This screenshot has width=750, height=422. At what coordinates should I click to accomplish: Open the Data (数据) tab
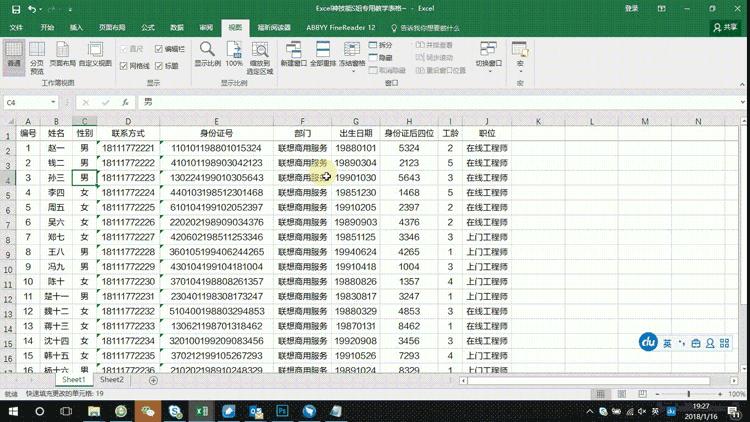coord(177,28)
